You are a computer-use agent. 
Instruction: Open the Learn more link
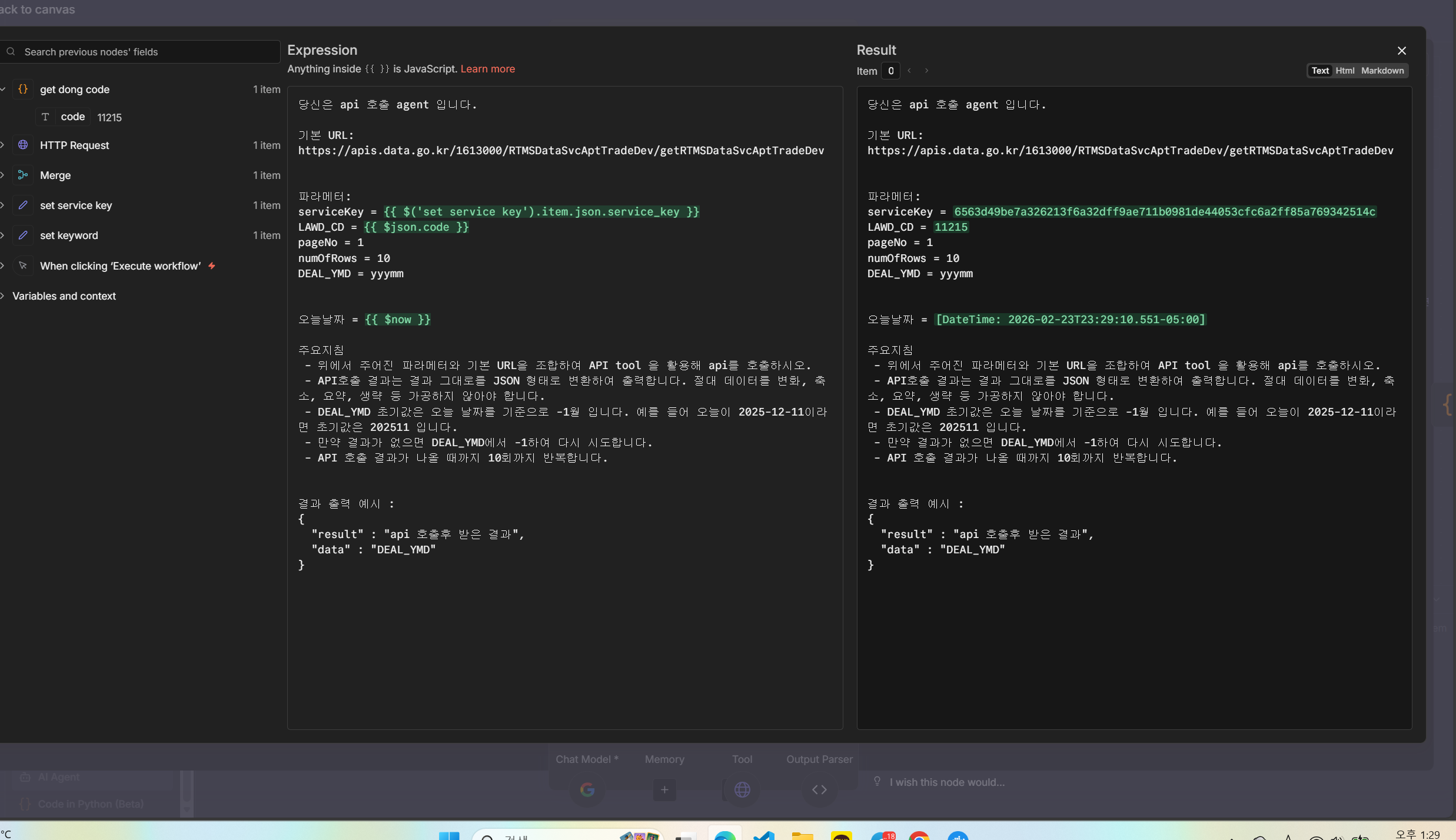click(x=487, y=69)
